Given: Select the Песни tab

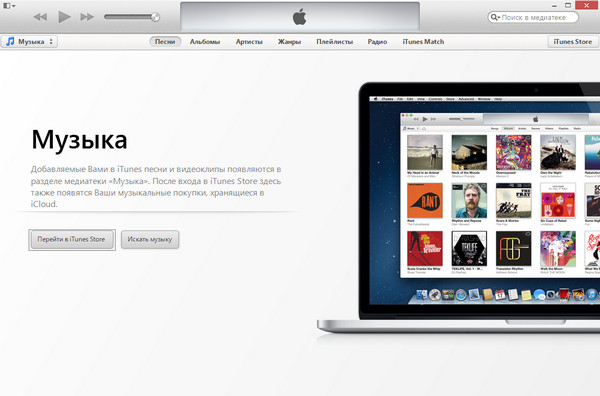Looking at the screenshot, I should tap(165, 42).
